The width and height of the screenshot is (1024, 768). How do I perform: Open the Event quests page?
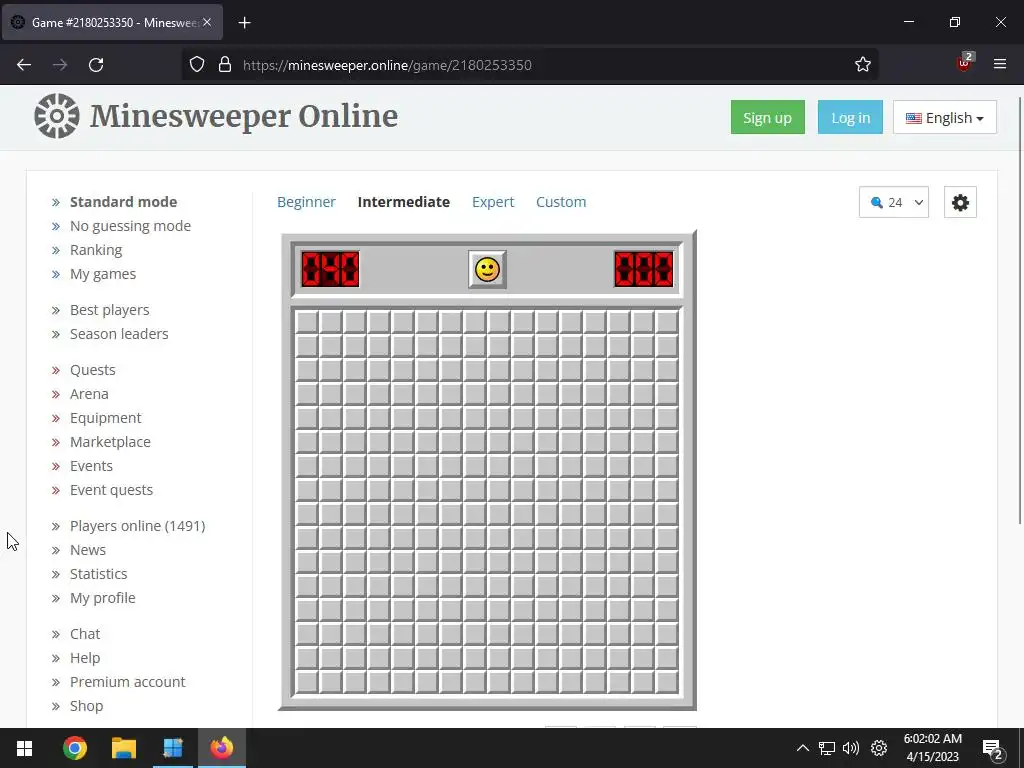112,490
